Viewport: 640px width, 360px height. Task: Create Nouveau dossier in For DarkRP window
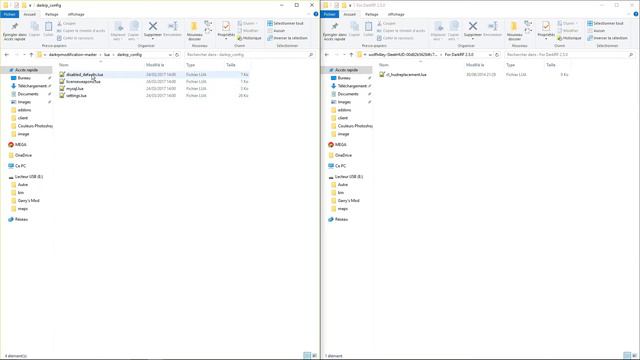point(514,31)
